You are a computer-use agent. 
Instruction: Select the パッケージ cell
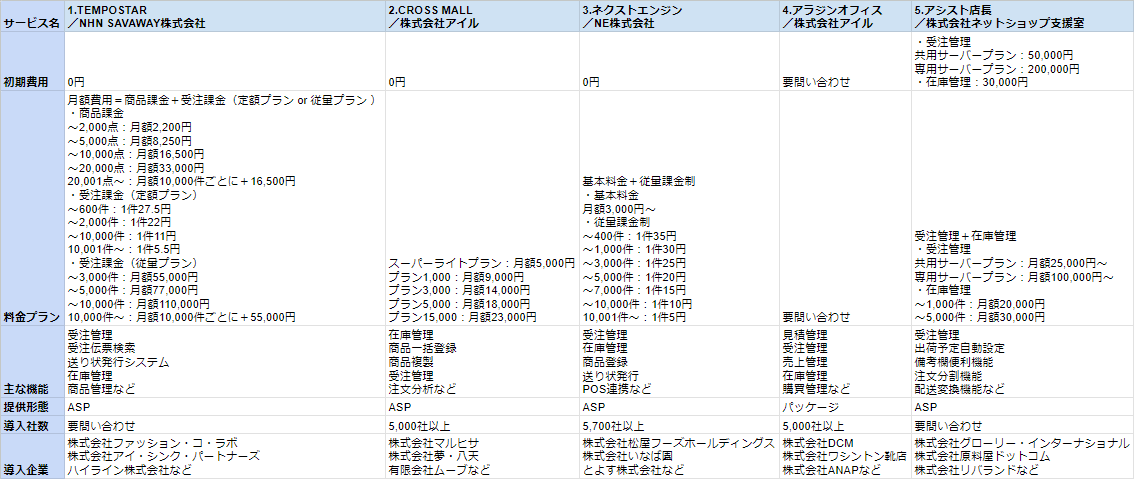click(x=846, y=406)
